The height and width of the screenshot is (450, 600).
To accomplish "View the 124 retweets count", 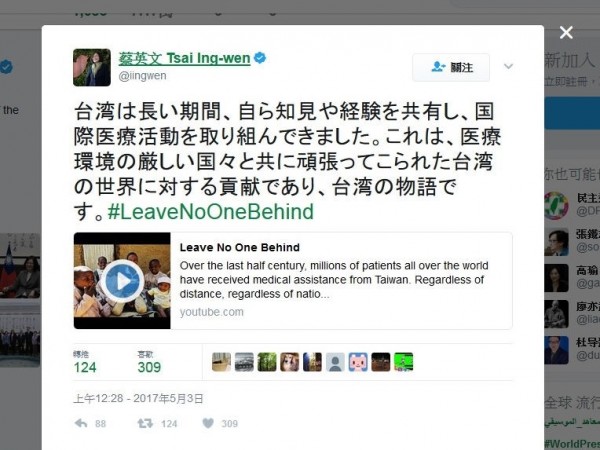I will (85, 367).
